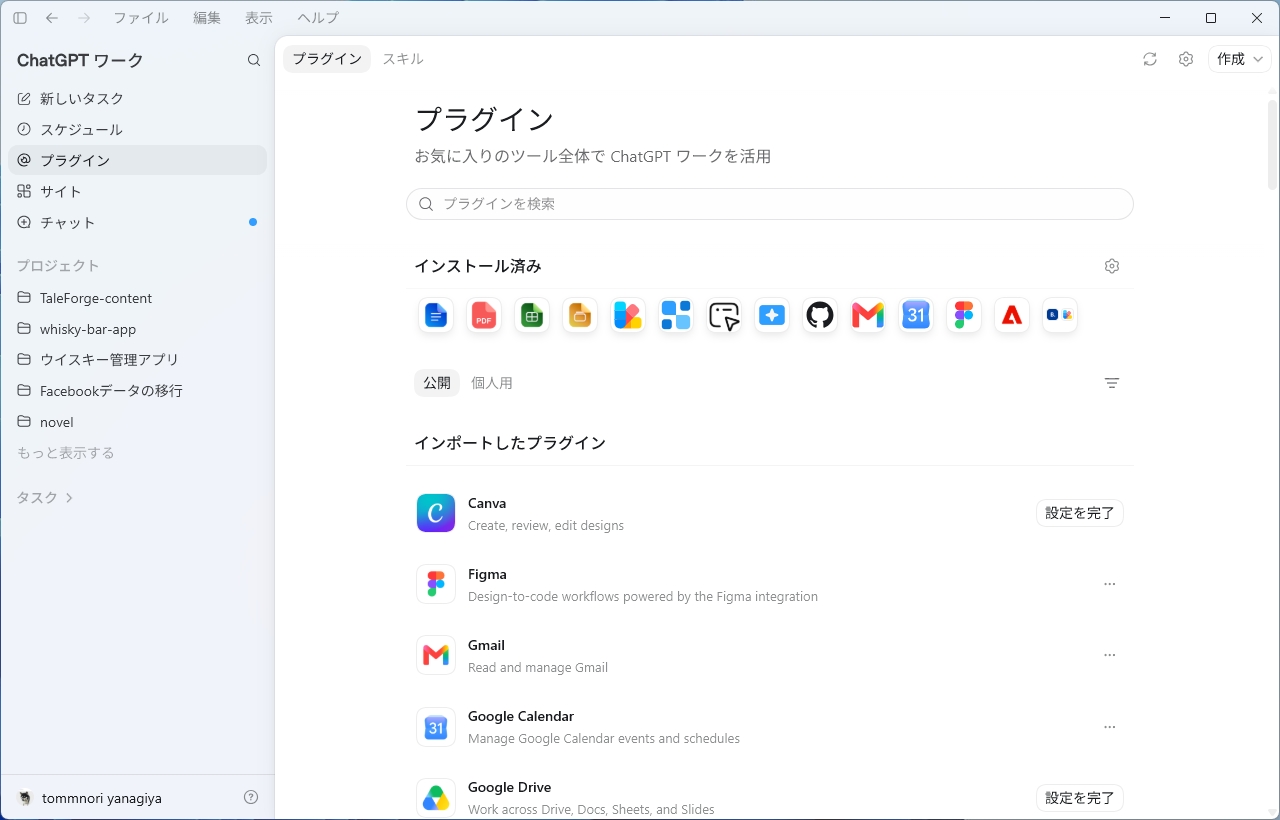Click the Canva logo in plugin list
Image resolution: width=1280 pixels, height=820 pixels.
pyautogui.click(x=436, y=513)
